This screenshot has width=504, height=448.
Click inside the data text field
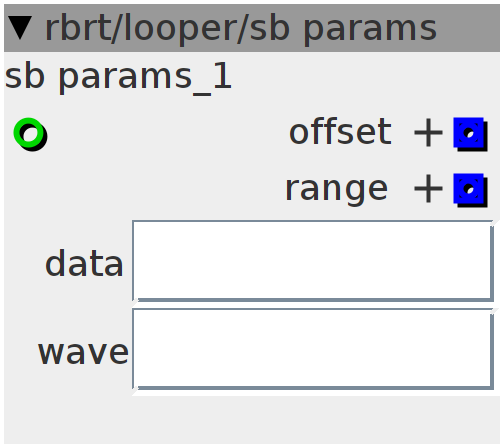tap(313, 261)
